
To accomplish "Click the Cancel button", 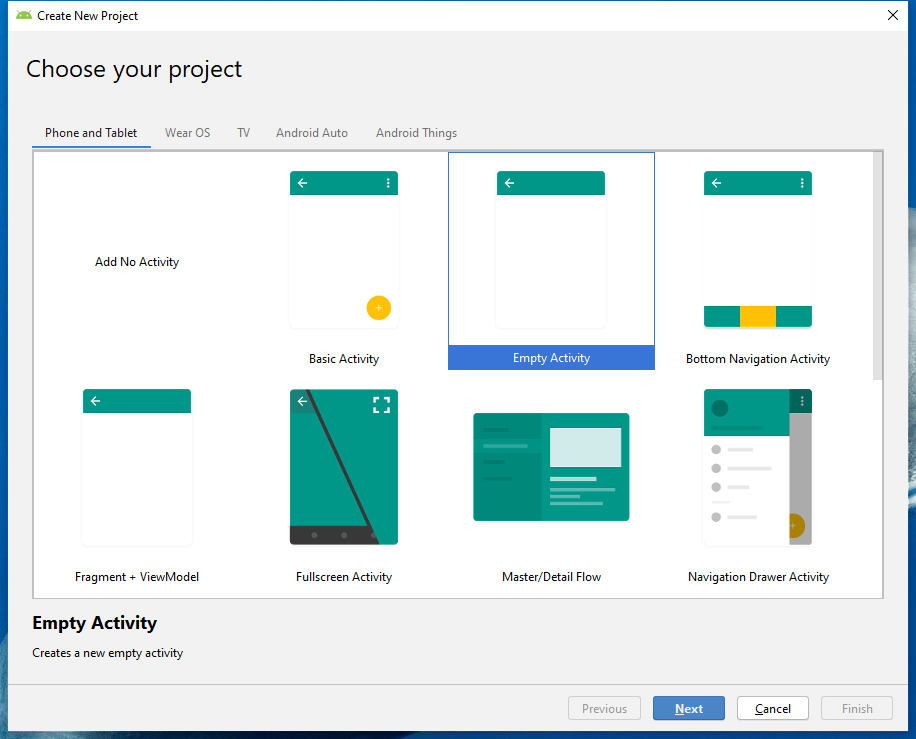I will pos(772,708).
